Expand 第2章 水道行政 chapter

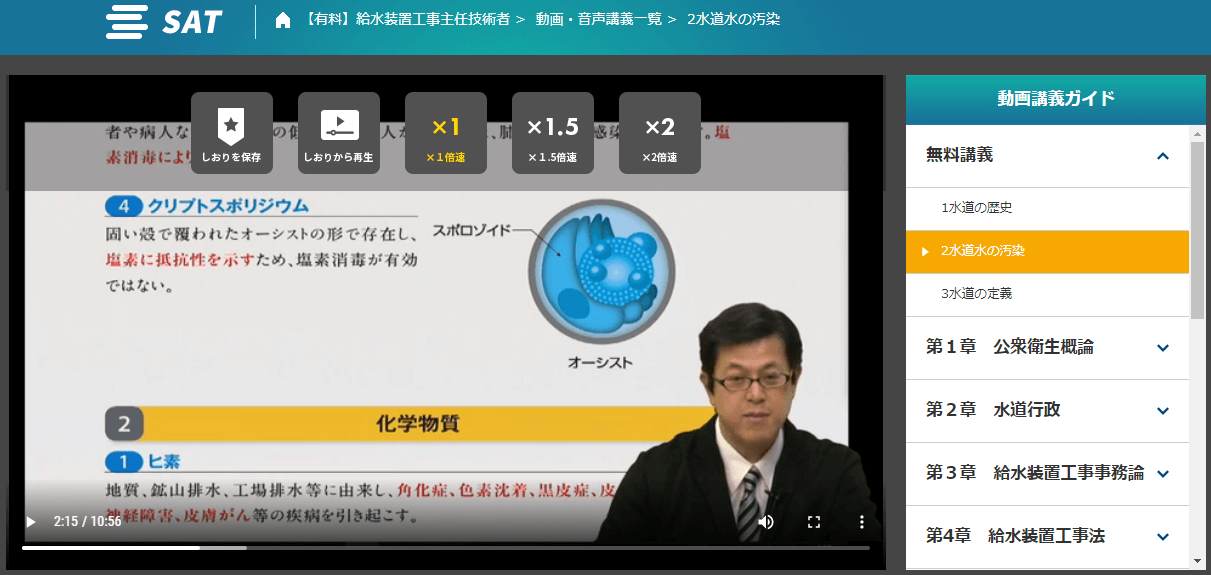pos(1047,411)
